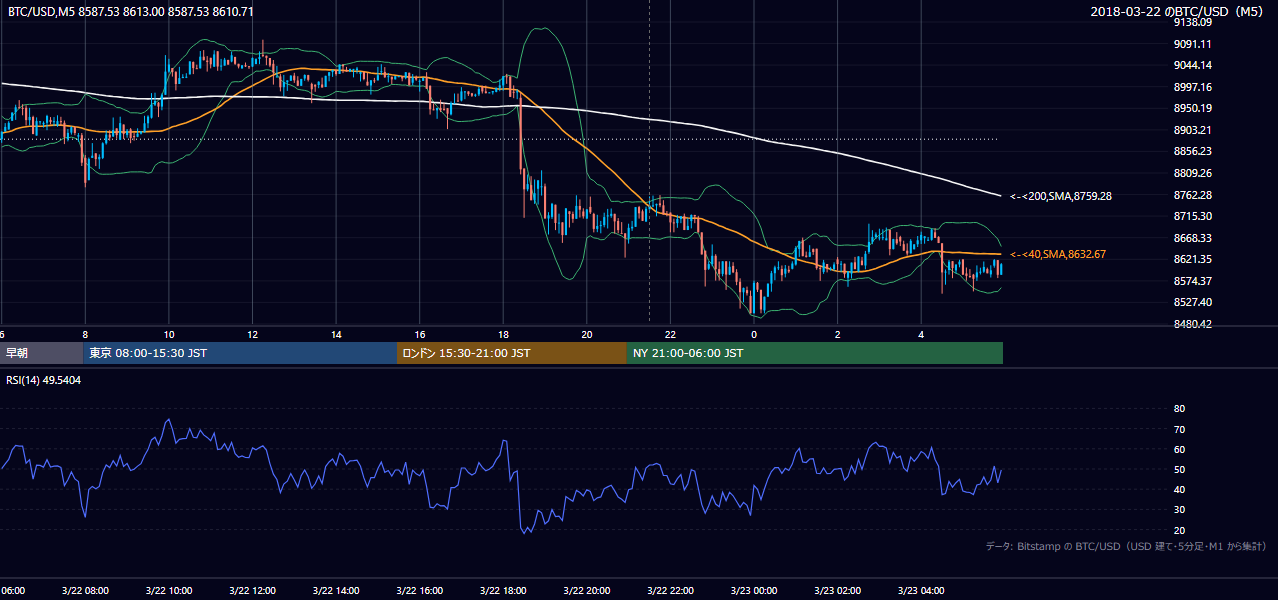Viewport: 1278px width, 600px height.
Task: Click hour label 14 under price chart
Action: tap(336, 334)
